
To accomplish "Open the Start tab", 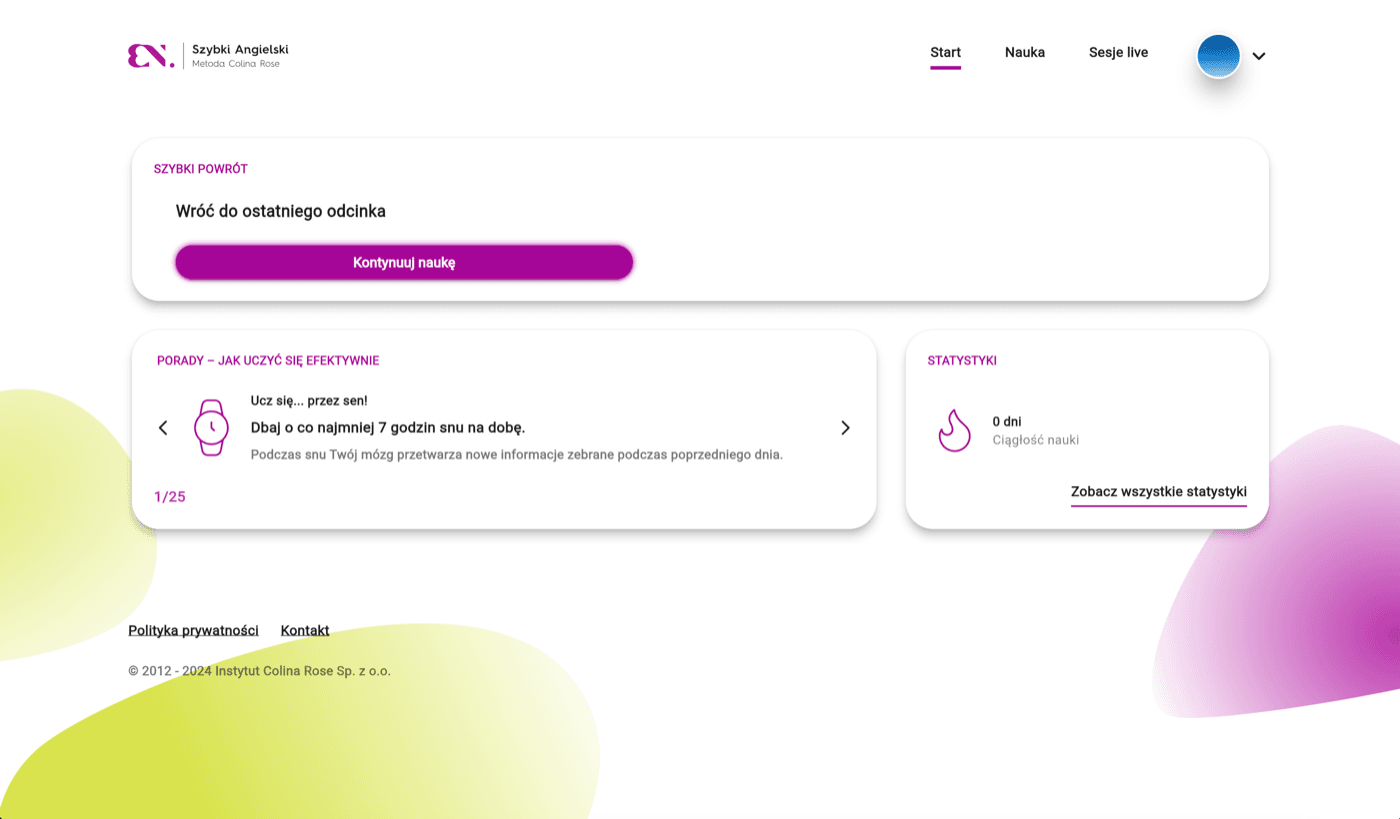I will pos(945,53).
